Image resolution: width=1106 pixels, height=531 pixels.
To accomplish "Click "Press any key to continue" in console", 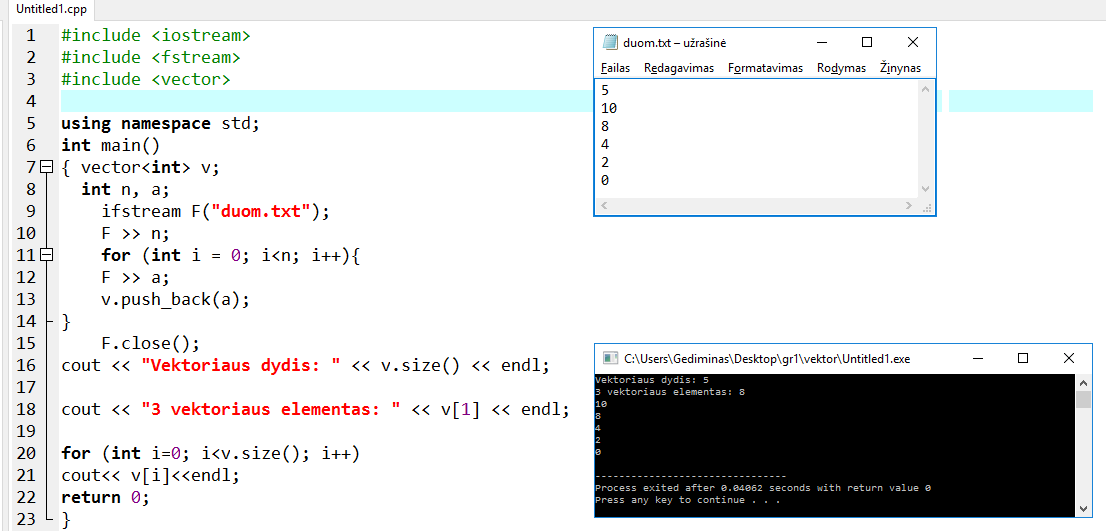I will (x=688, y=500).
